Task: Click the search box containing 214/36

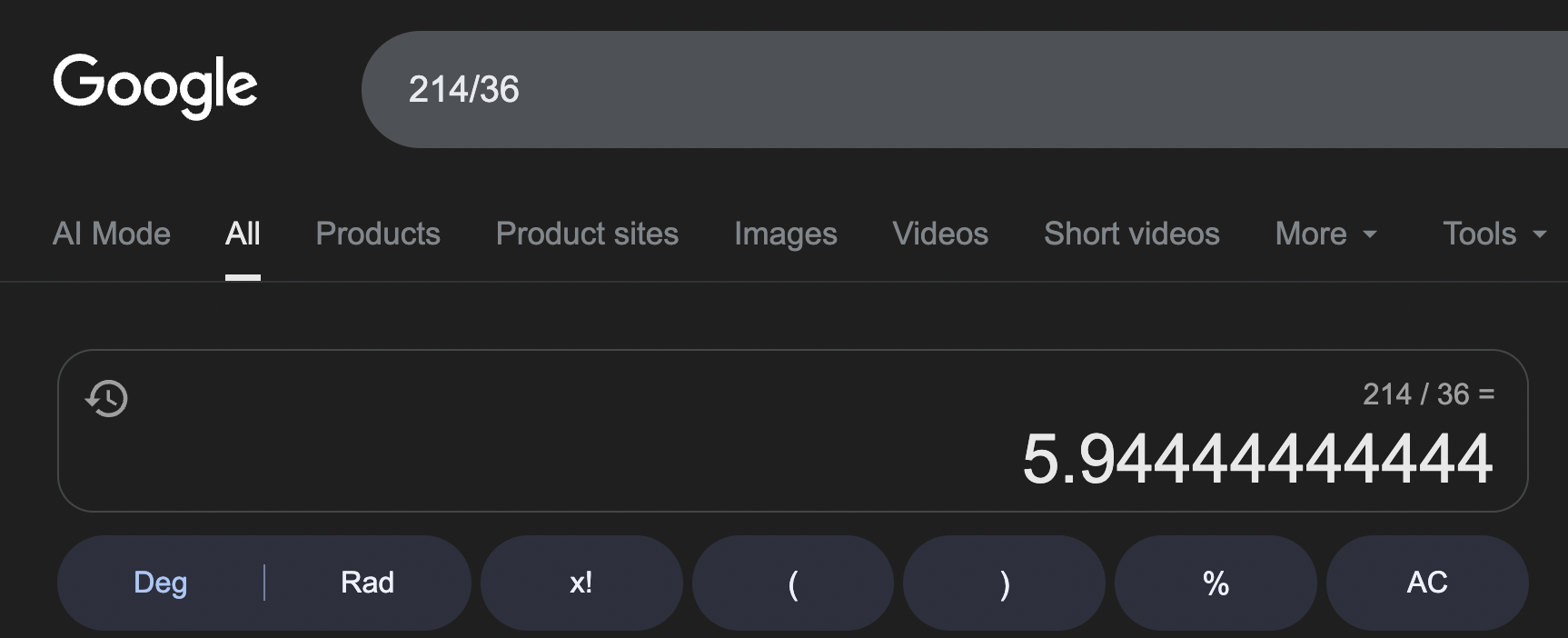Action: [908, 89]
